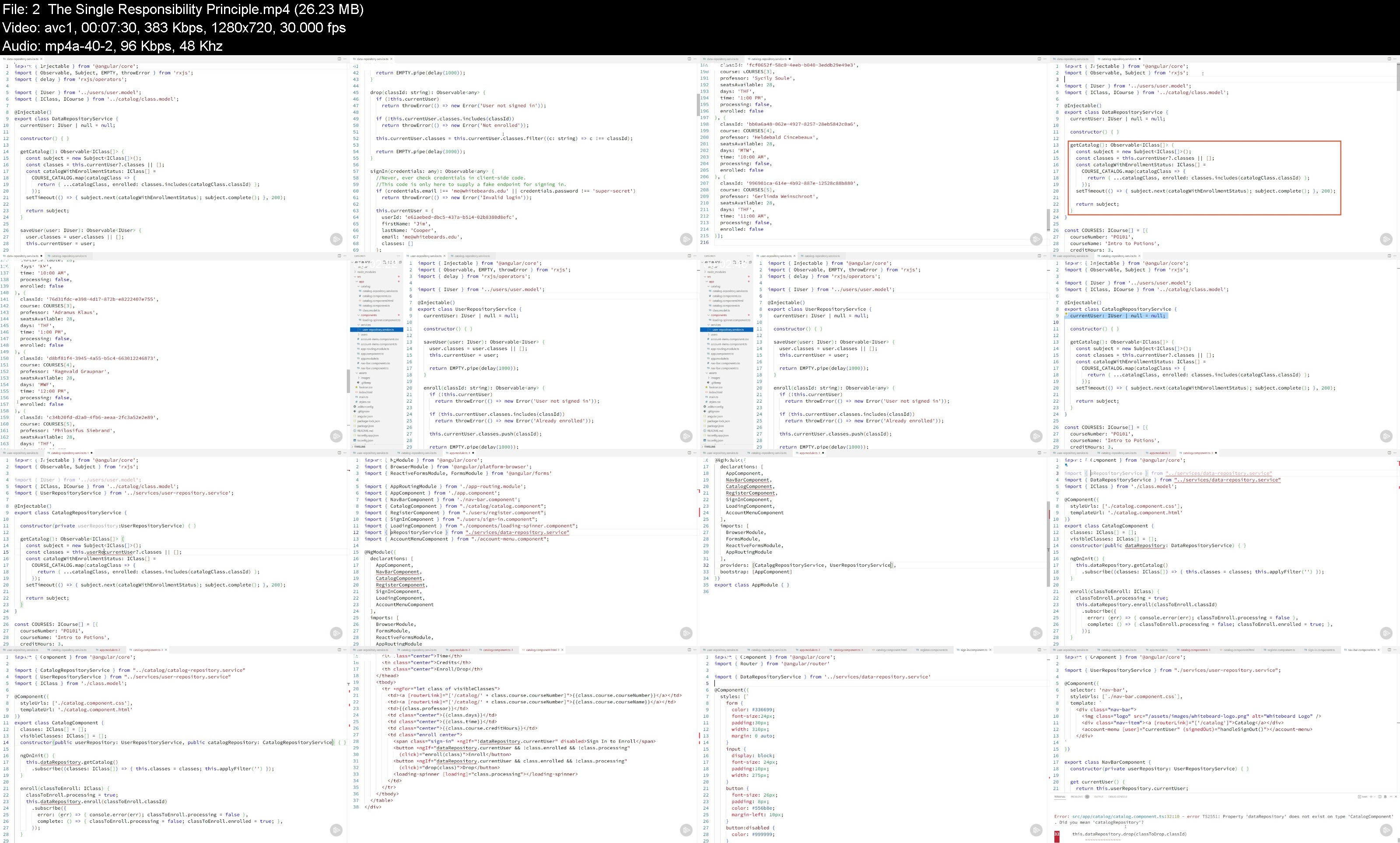Click the New File icon in the first explorer thumbnail
This screenshot has width=1400, height=843.
coord(385,263)
